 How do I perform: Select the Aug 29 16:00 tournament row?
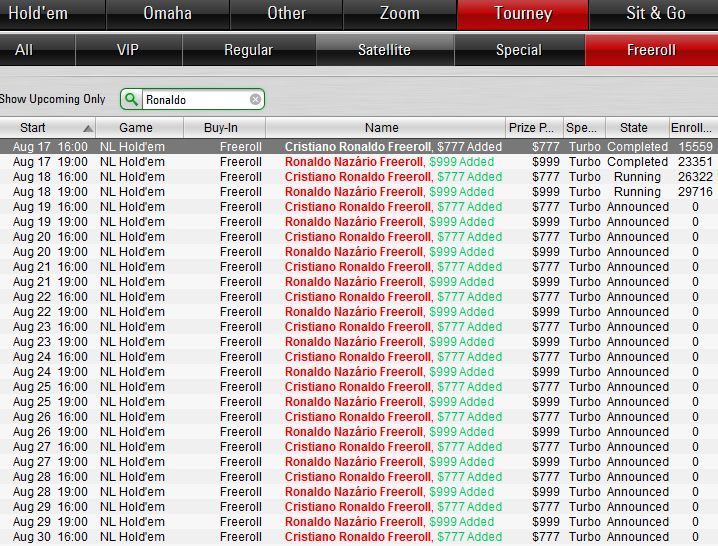point(359,507)
